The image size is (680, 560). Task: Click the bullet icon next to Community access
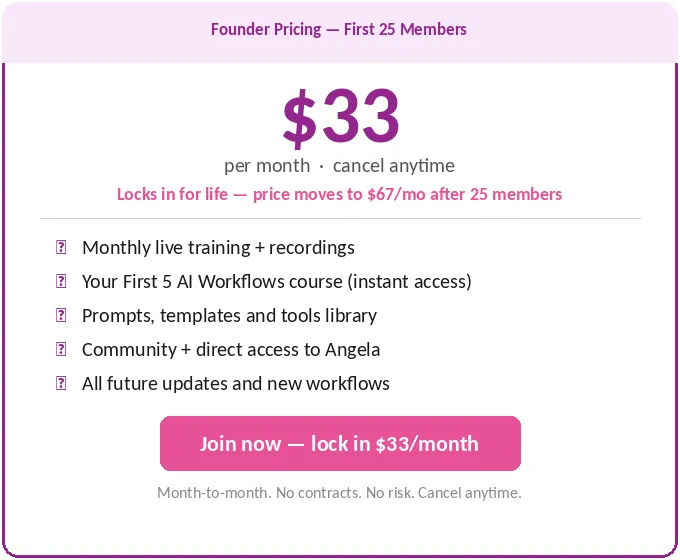tap(61, 349)
